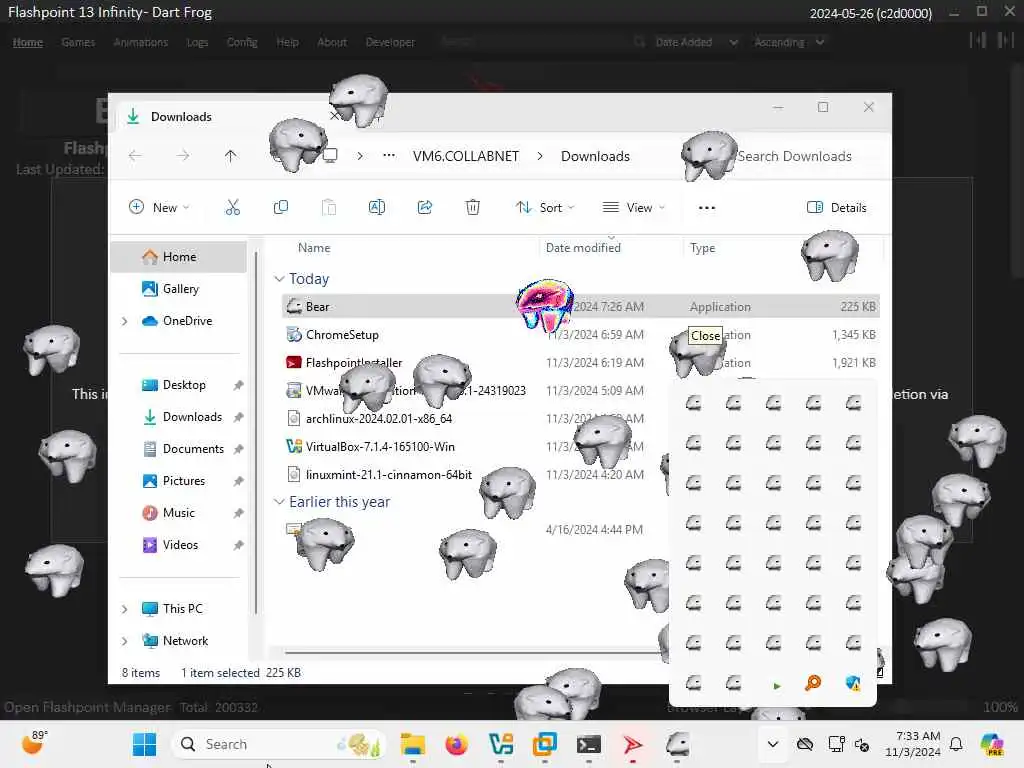Open VMware Workstation taskbar icon
1024x768 pixels.
(545, 744)
